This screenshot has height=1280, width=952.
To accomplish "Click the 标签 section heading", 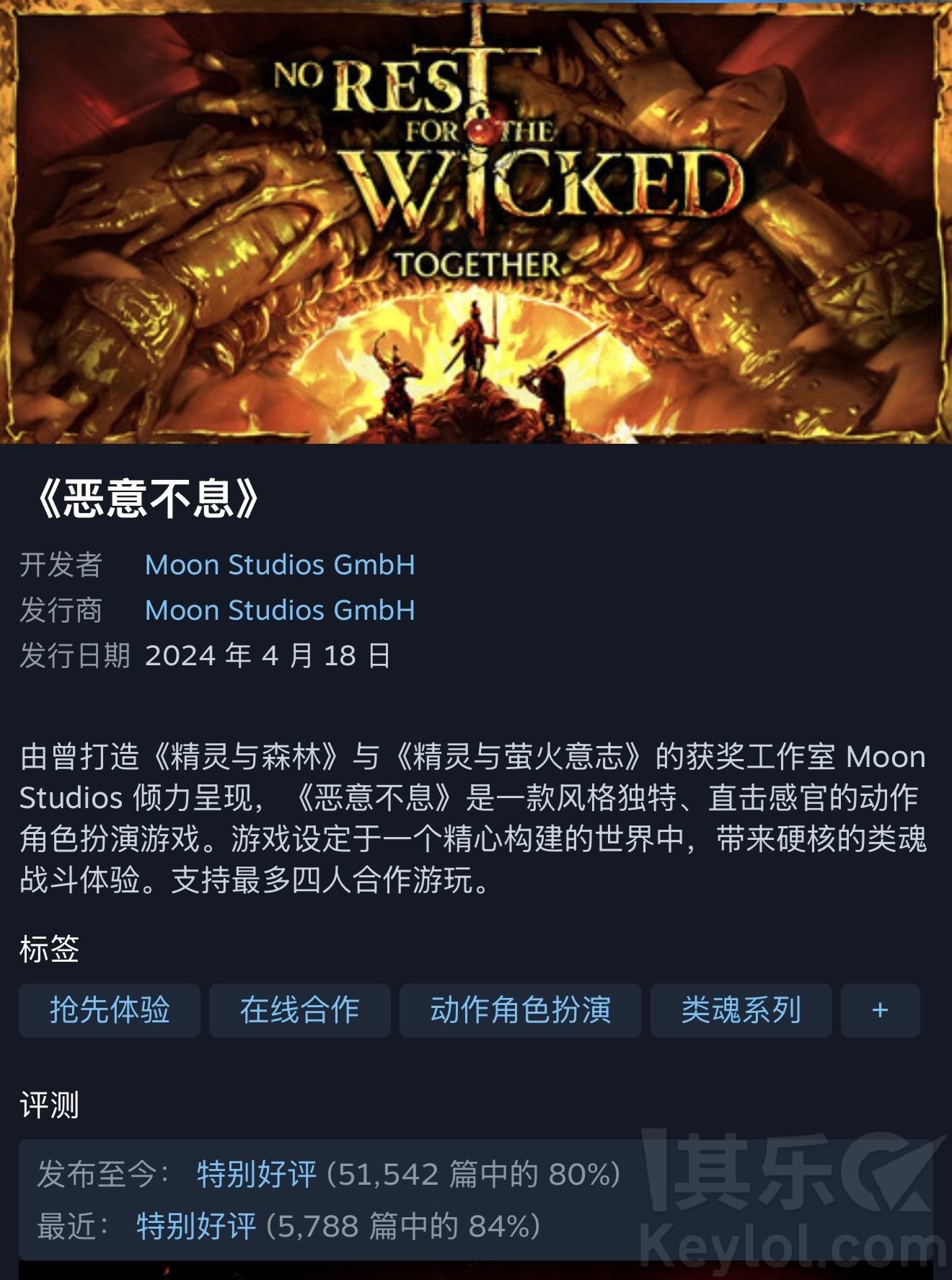I will (x=49, y=949).
